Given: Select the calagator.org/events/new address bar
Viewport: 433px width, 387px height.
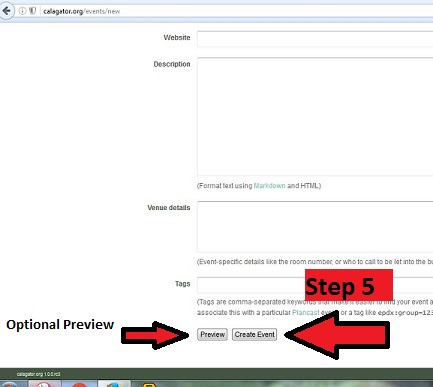Looking at the screenshot, I should point(237,11).
